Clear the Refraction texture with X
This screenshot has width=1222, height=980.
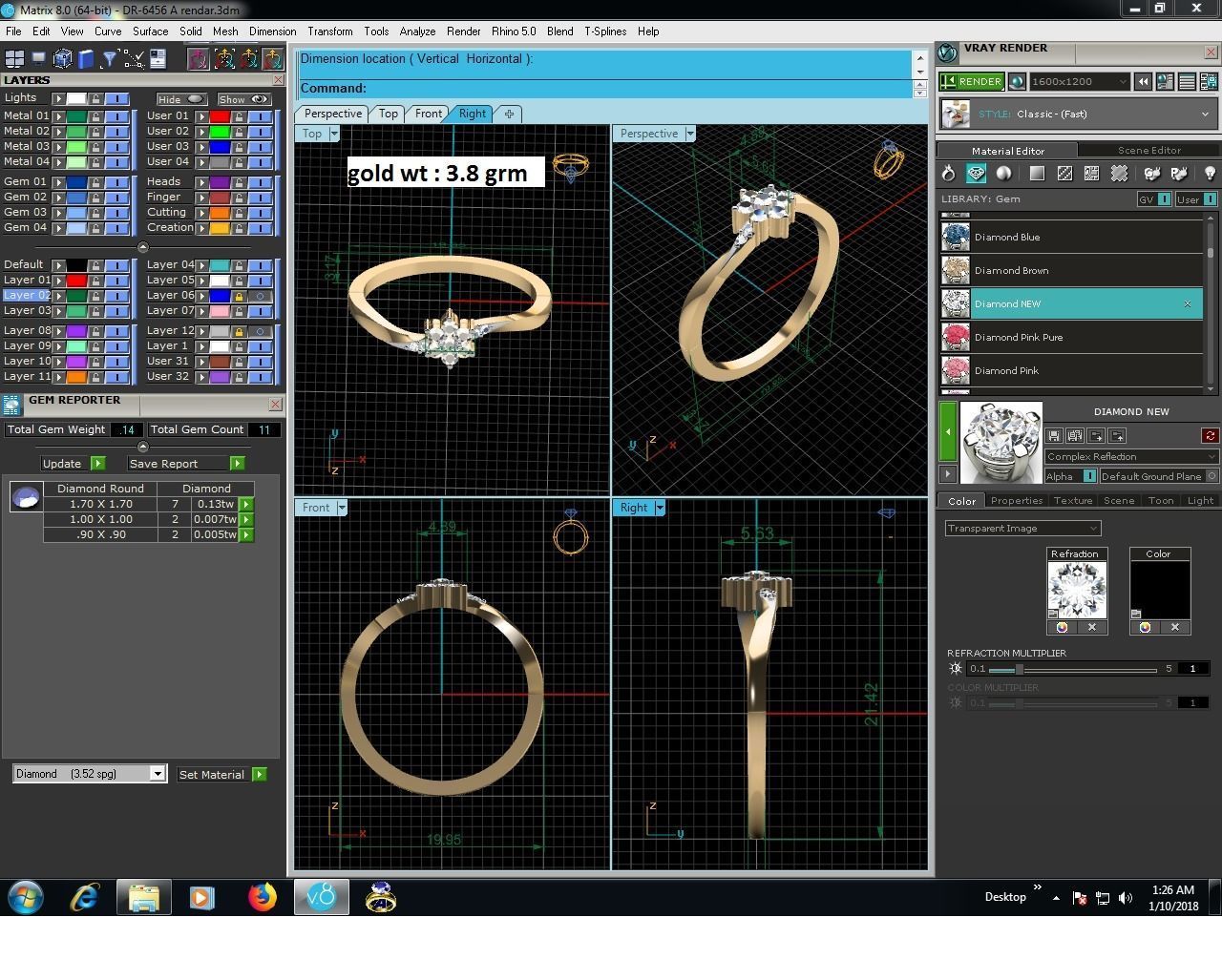(1092, 627)
